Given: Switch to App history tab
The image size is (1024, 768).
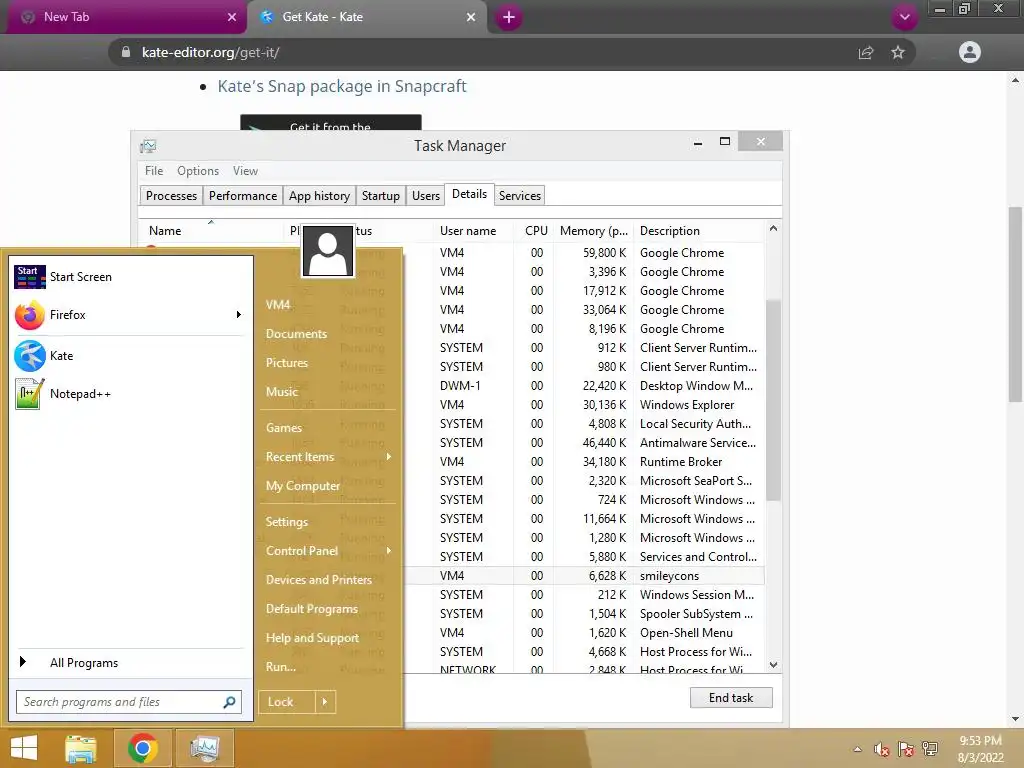Looking at the screenshot, I should [x=319, y=196].
